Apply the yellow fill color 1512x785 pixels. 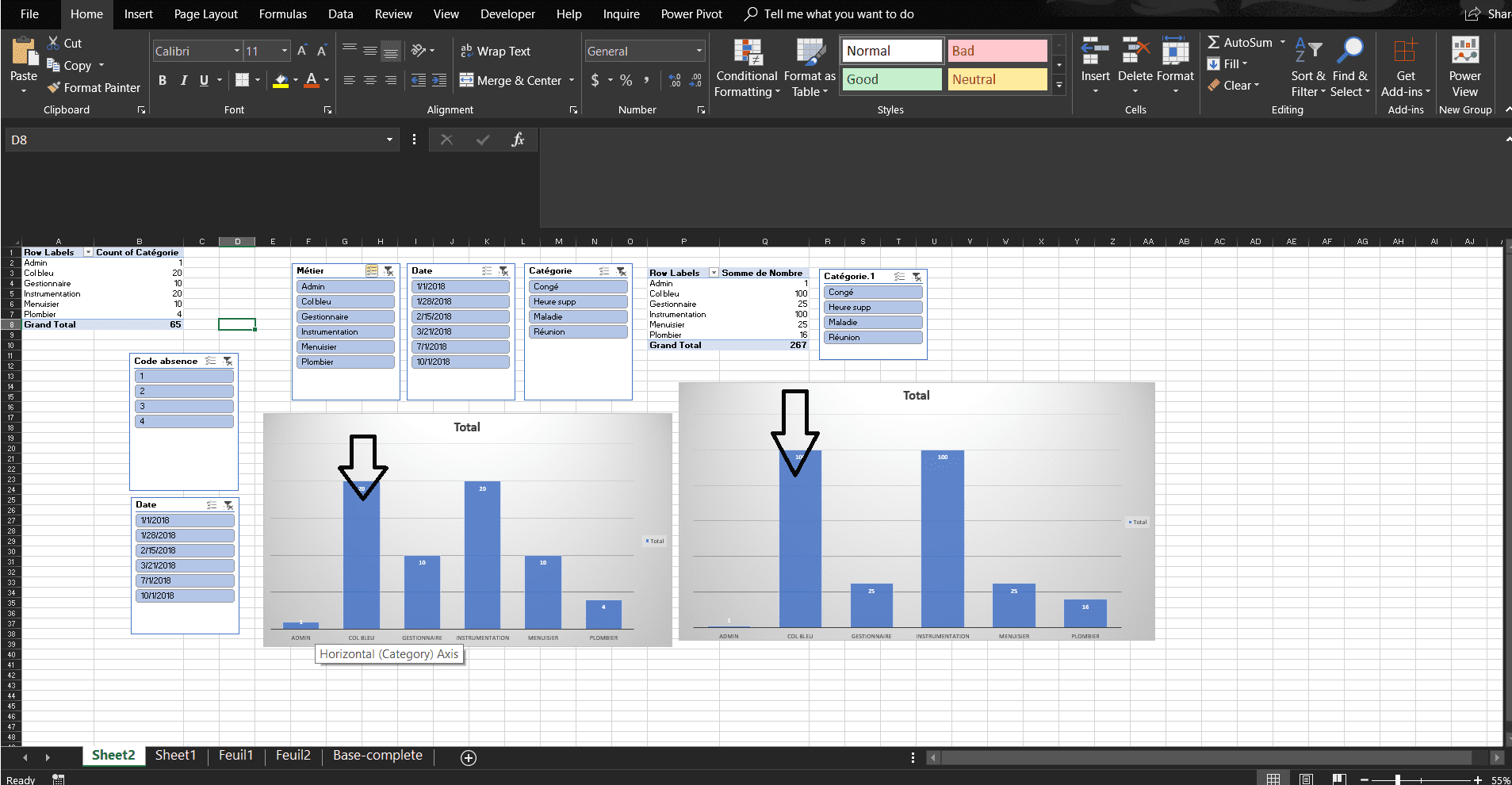[x=281, y=80]
